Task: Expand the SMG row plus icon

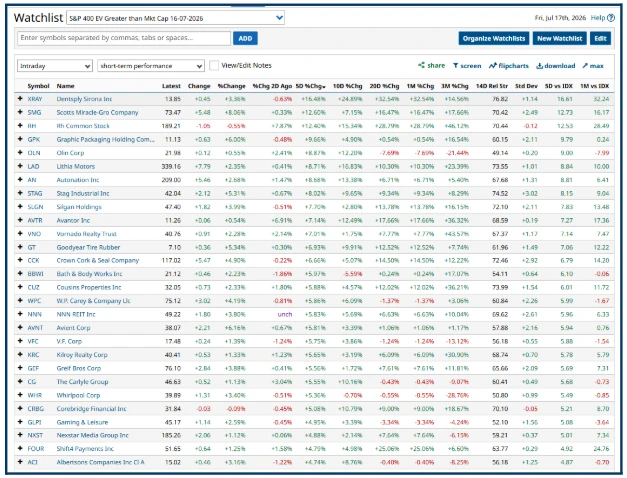Action: [20, 112]
